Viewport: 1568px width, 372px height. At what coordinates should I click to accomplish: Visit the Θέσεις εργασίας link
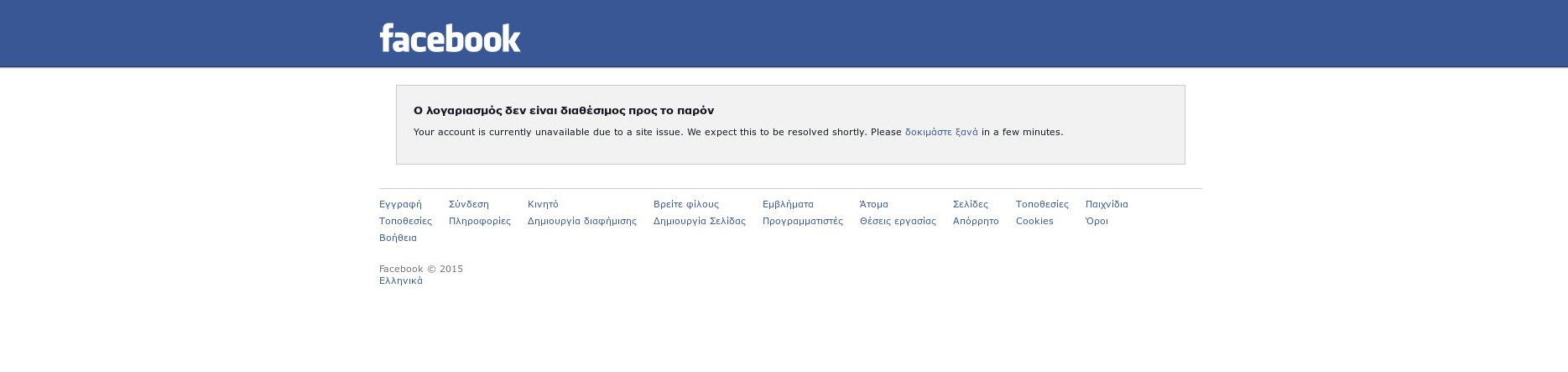[x=898, y=221]
